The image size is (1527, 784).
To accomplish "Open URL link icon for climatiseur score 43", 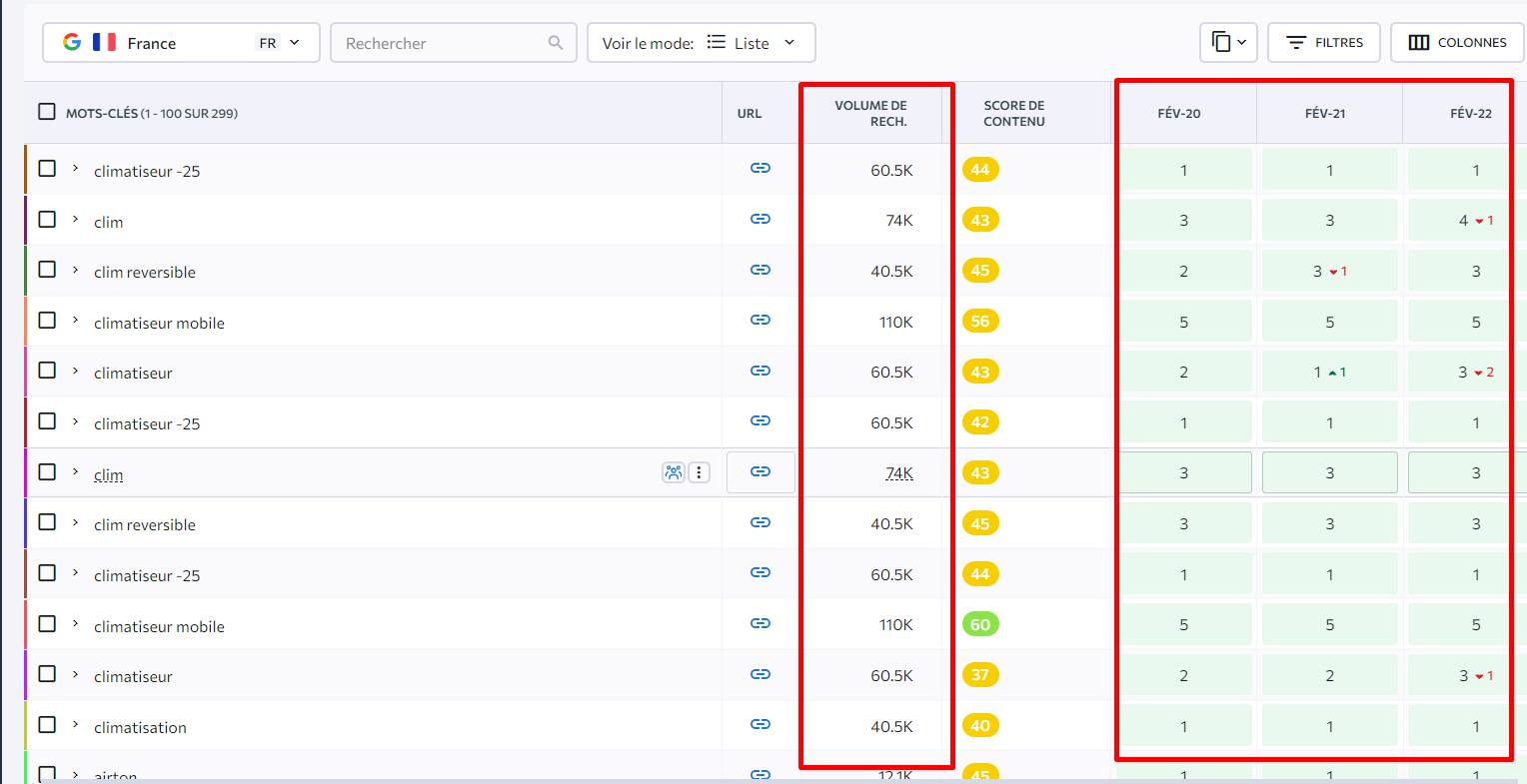I will [x=761, y=371].
